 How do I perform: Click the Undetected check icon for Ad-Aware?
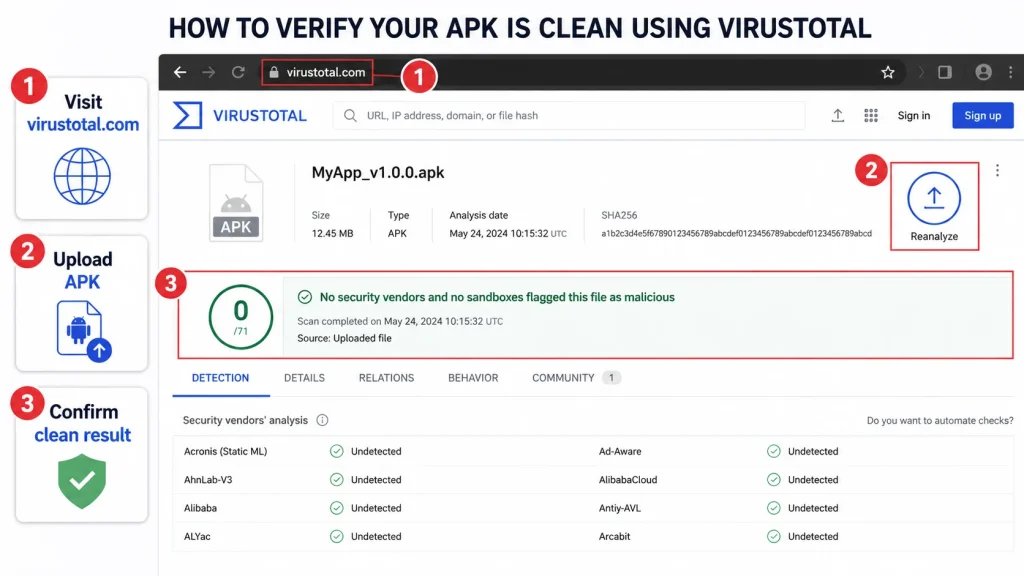[774, 451]
